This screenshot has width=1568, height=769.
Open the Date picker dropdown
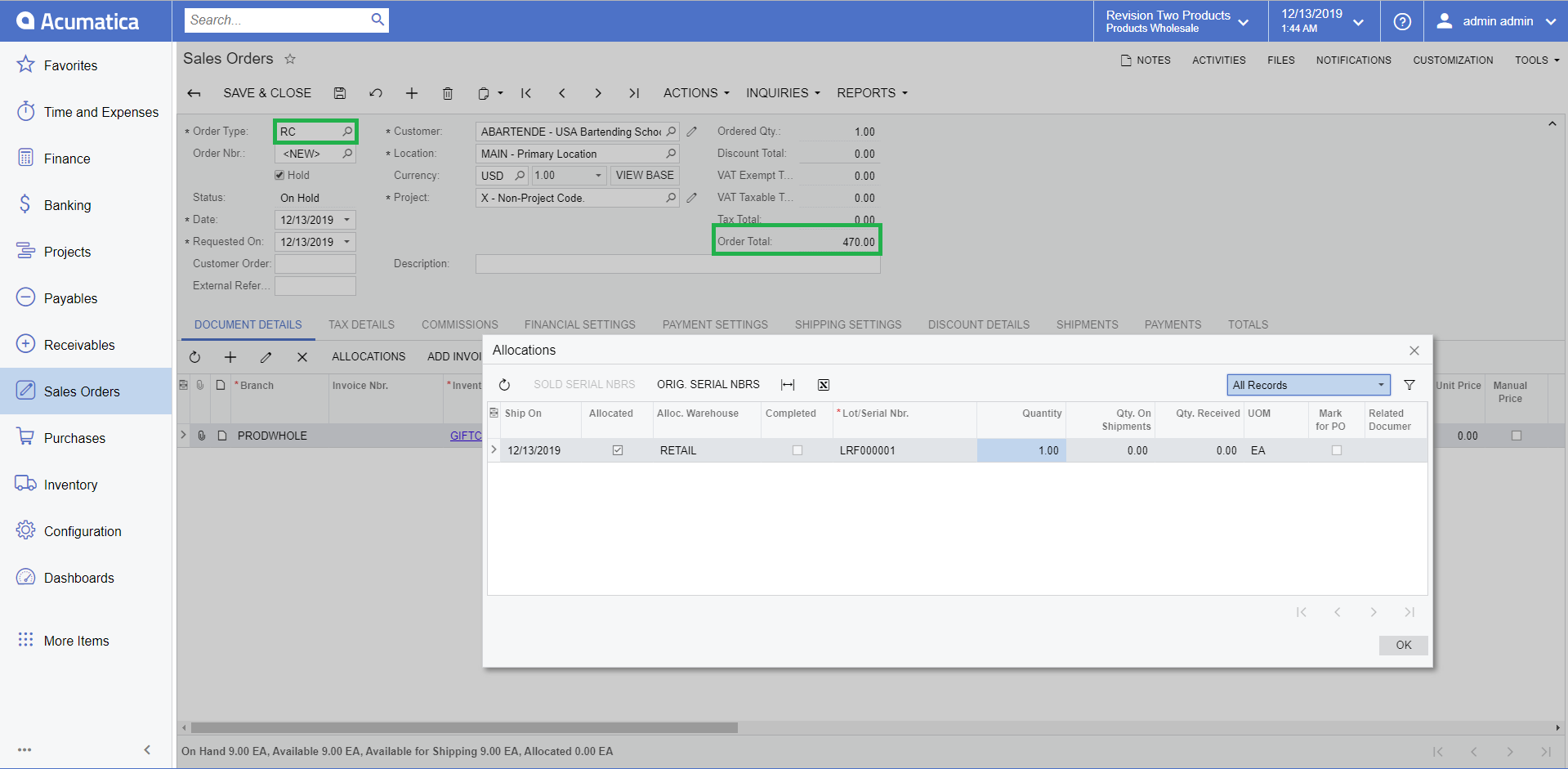point(347,220)
